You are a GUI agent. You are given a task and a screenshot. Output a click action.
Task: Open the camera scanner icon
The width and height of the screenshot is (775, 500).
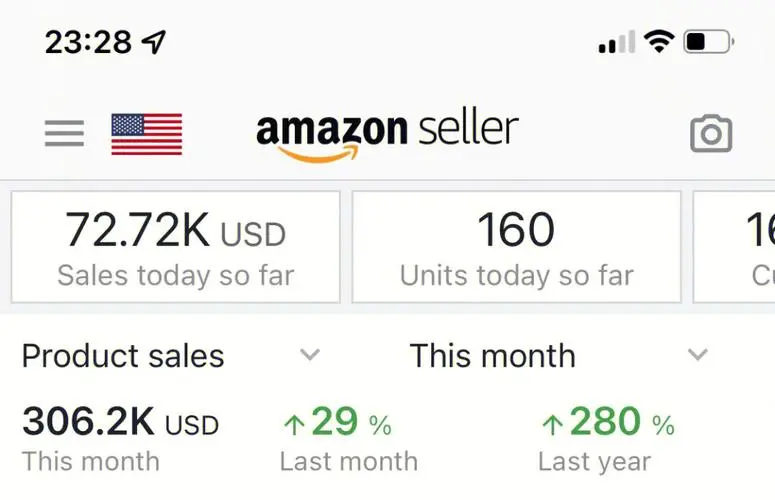tap(711, 134)
